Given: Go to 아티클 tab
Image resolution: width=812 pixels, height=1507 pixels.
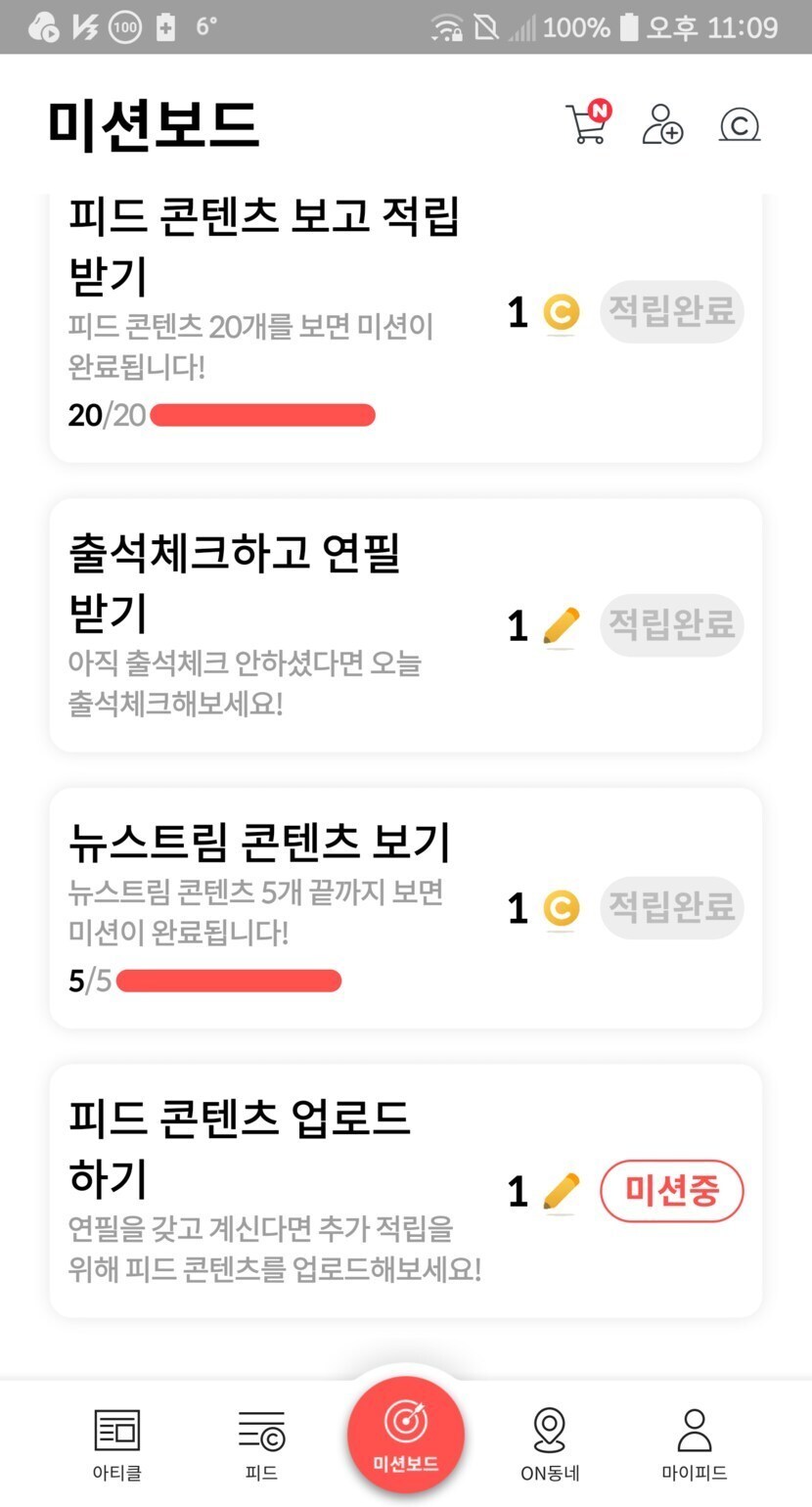Looking at the screenshot, I should pos(117,1442).
